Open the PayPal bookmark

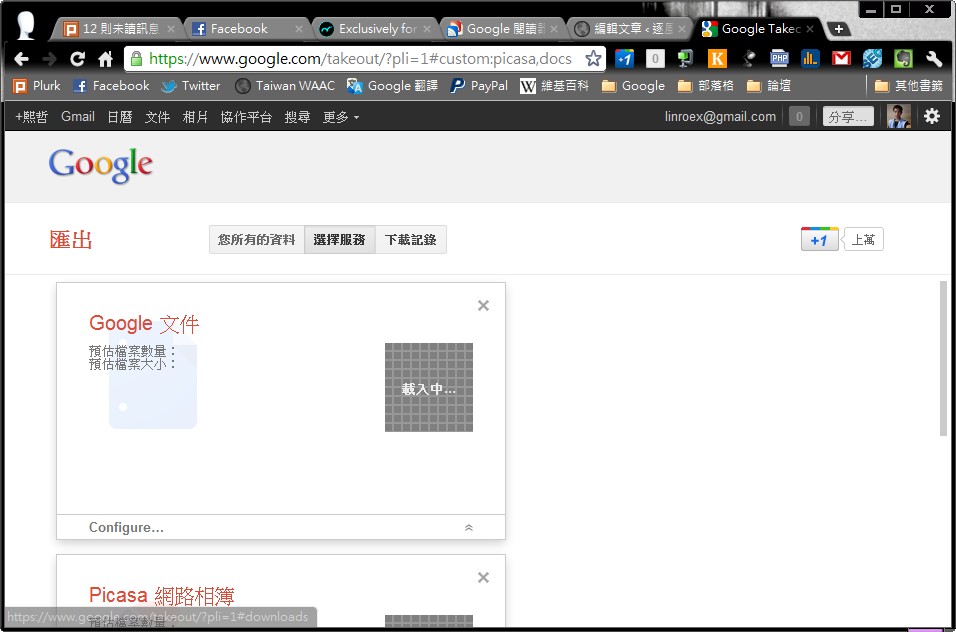coord(479,86)
